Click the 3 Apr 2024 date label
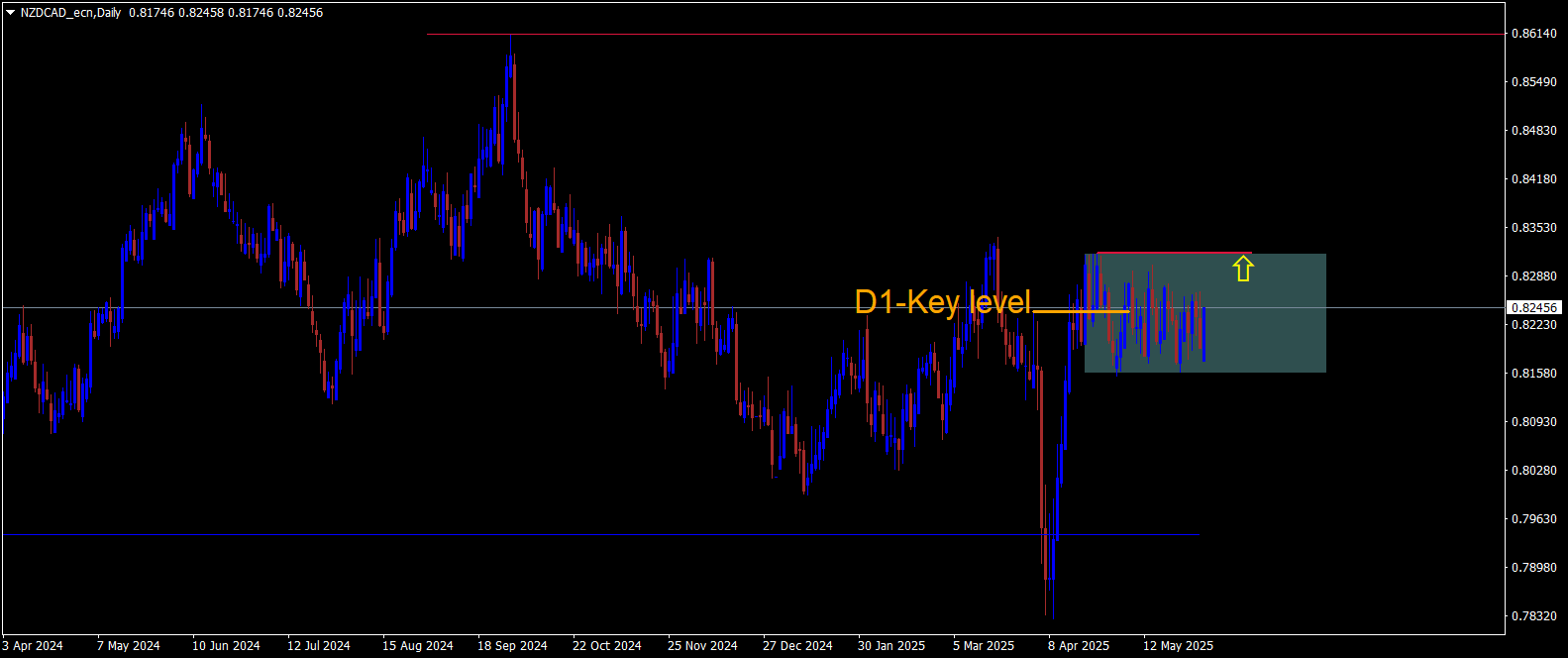Screen dimensions: 1568x658 (x=33, y=646)
